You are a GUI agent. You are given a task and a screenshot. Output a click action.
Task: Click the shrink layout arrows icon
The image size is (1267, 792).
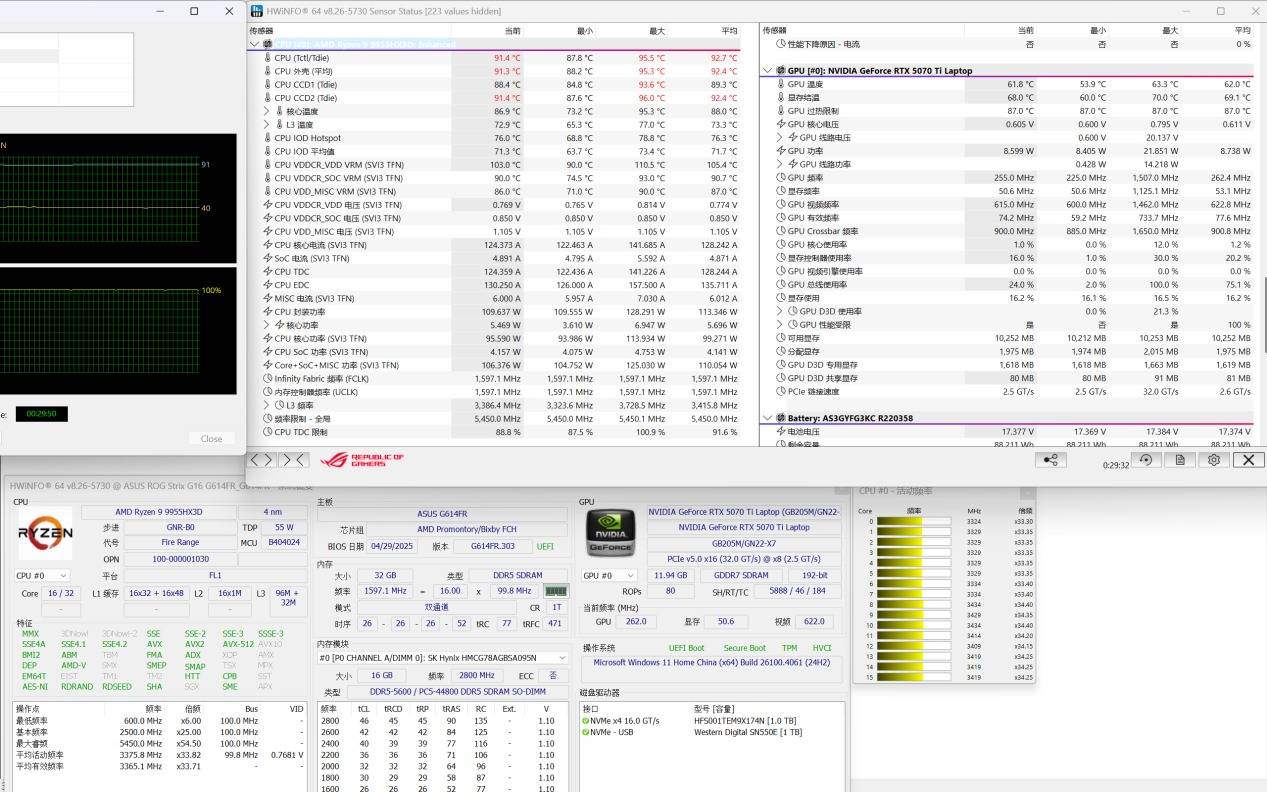point(293,460)
